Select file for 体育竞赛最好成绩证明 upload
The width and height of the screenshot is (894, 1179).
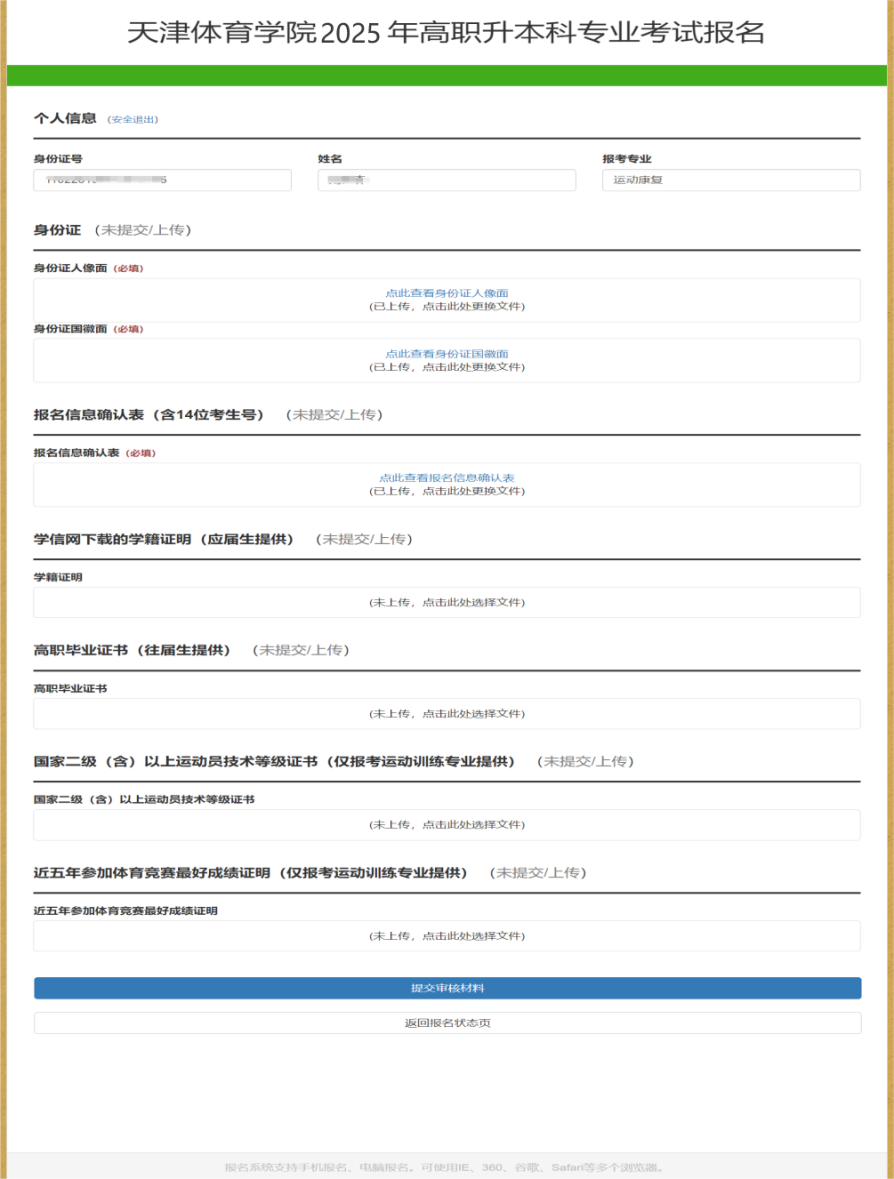[x=446, y=936]
